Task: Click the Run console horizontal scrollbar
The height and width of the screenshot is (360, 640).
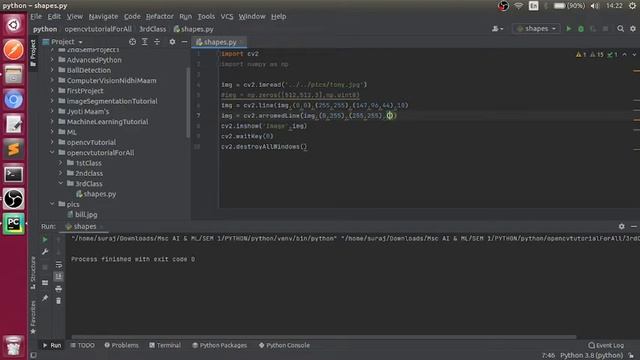Action: 324,337
